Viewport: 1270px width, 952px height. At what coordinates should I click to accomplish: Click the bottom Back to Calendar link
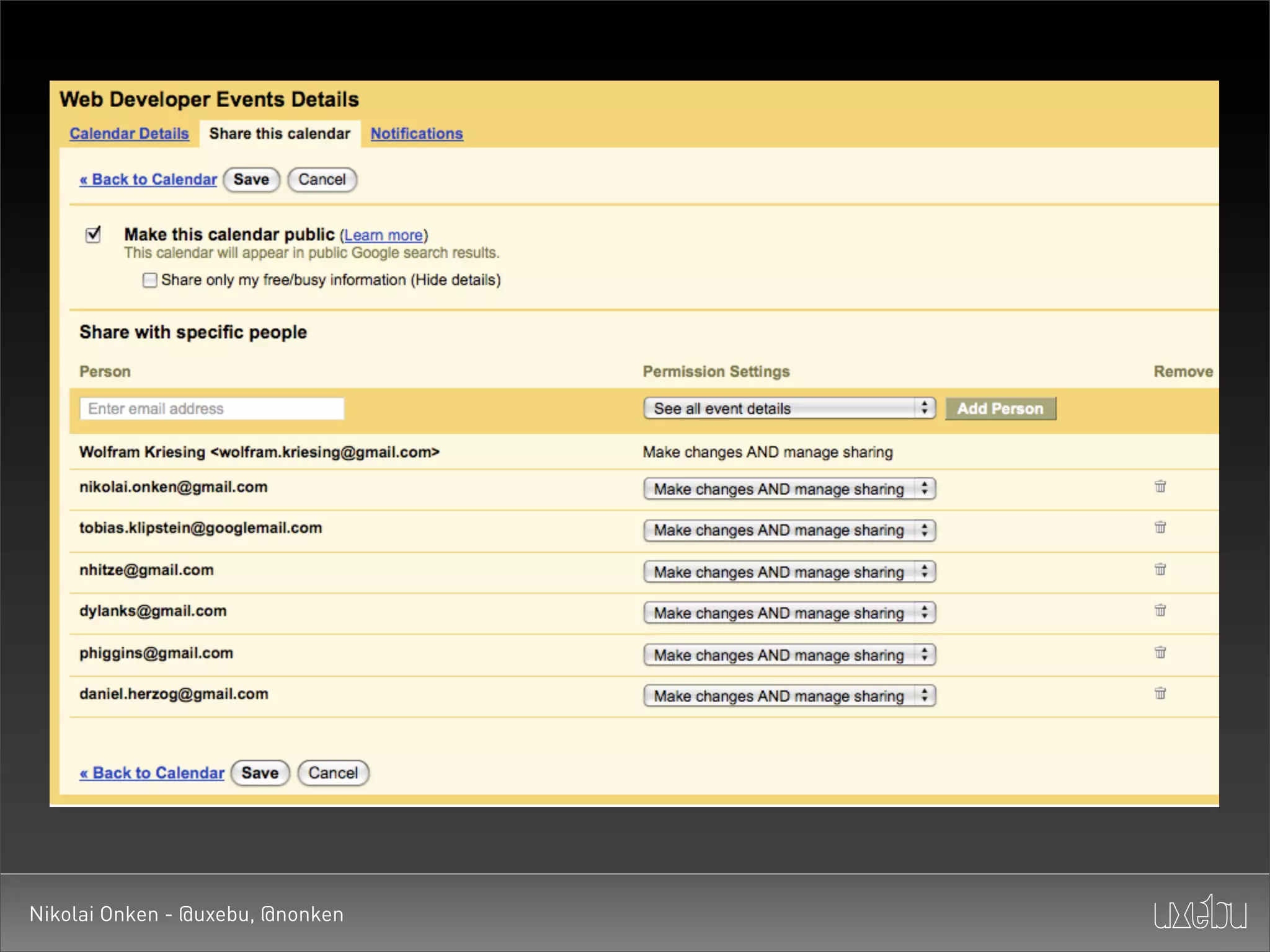click(x=152, y=773)
